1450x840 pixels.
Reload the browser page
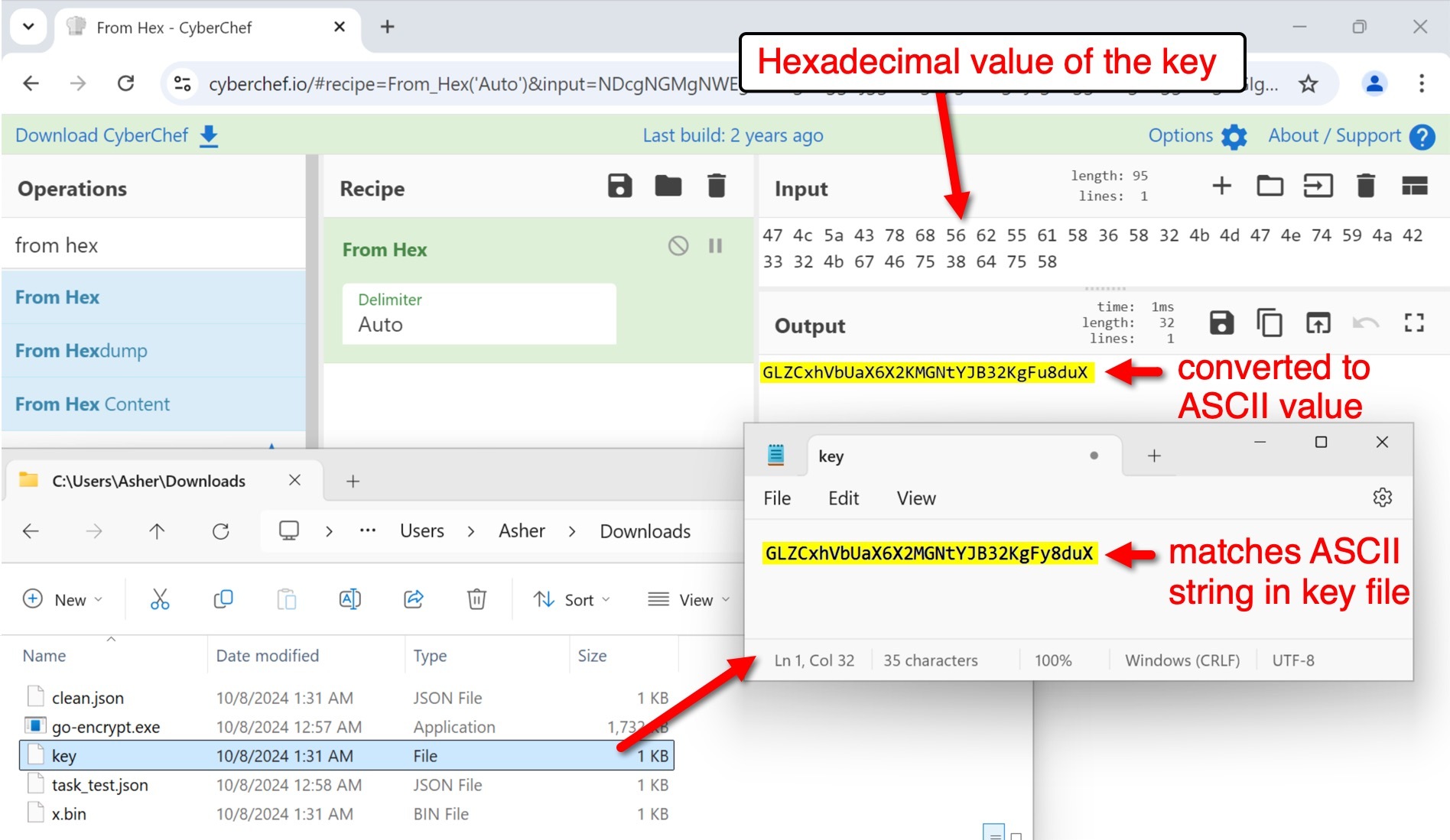click(x=125, y=83)
